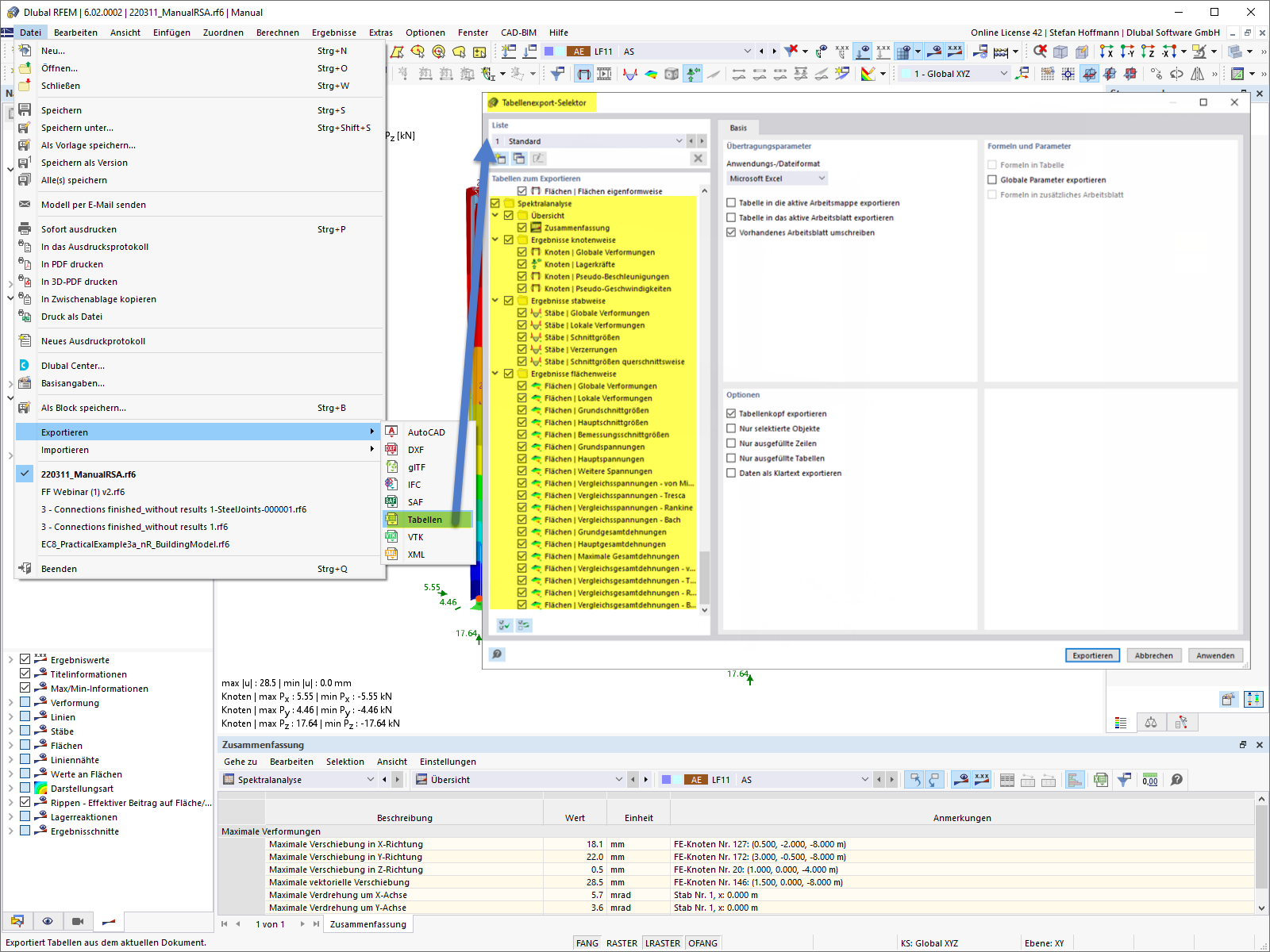Enable the Tabellenkopf exportieren checkbox
Screen dimensions: 1270x952
[731, 413]
